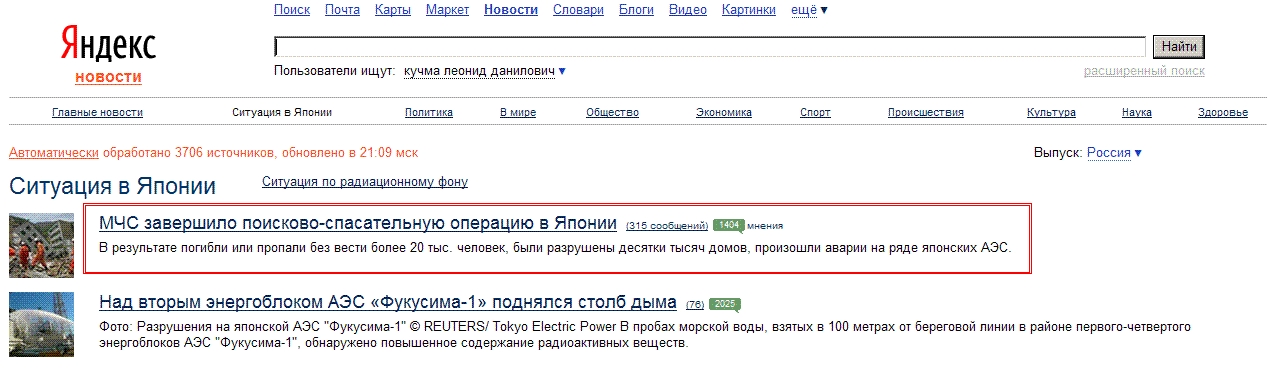The width and height of the screenshot is (1267, 372).
Task: Open the Fukushima plant photo thumbnail
Action: tap(41, 324)
